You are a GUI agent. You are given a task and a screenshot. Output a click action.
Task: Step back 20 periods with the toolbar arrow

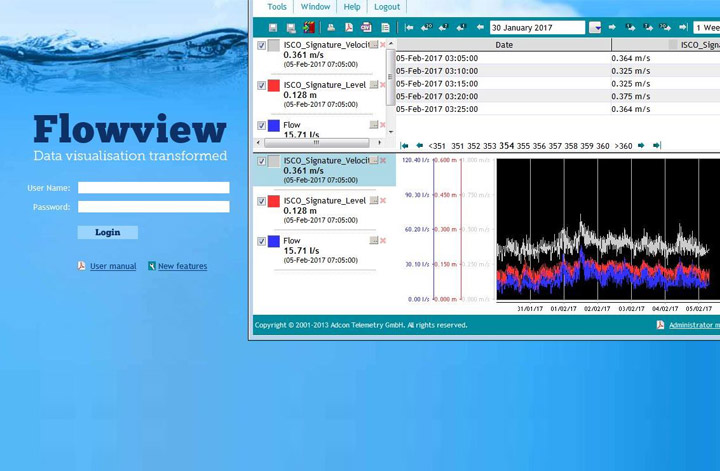click(427, 28)
